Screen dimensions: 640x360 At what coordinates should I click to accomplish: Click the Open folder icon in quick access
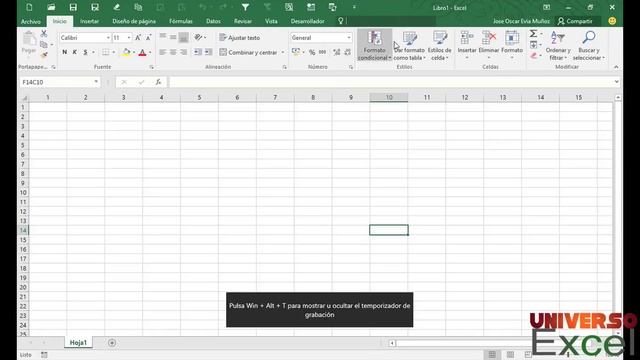(x=51, y=7)
